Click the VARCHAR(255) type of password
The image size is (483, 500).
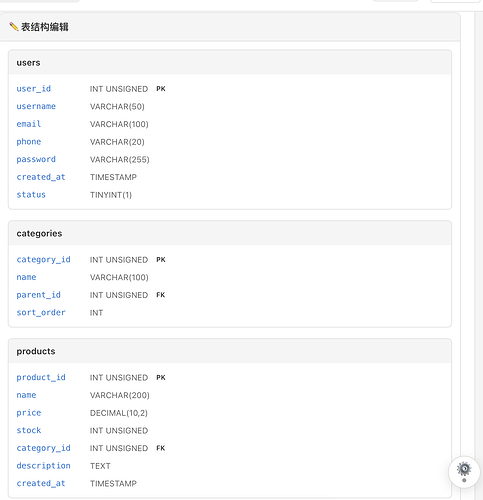click(x=120, y=160)
